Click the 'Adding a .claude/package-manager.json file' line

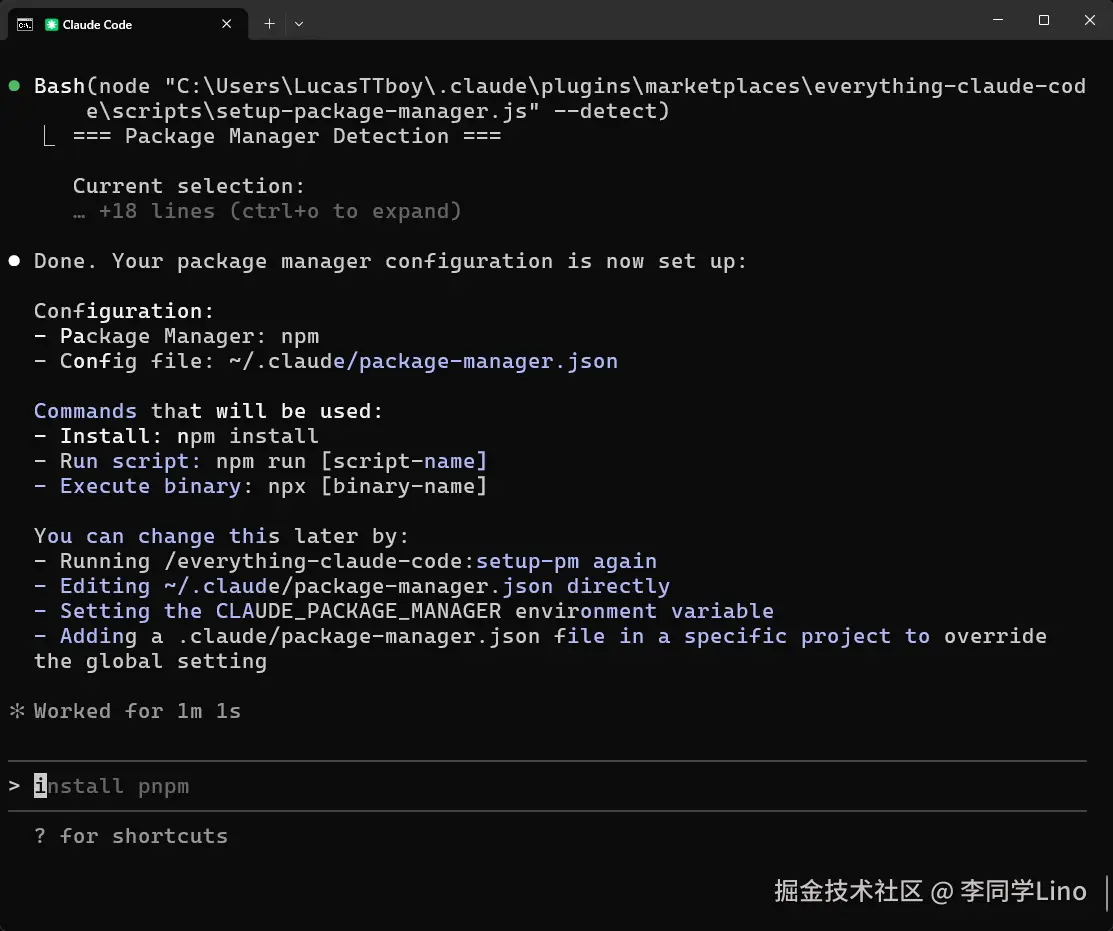point(540,649)
